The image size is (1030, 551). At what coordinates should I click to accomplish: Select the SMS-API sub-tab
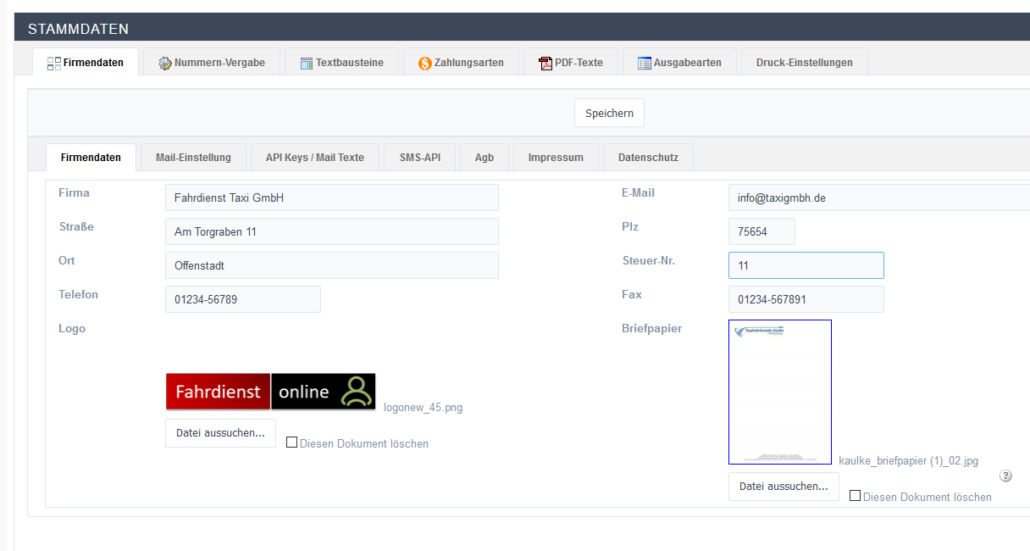pyautogui.click(x=420, y=158)
